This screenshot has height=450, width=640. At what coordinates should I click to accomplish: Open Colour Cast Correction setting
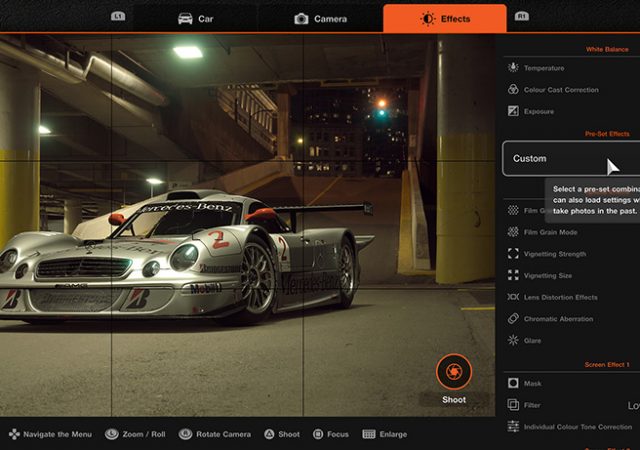point(560,90)
